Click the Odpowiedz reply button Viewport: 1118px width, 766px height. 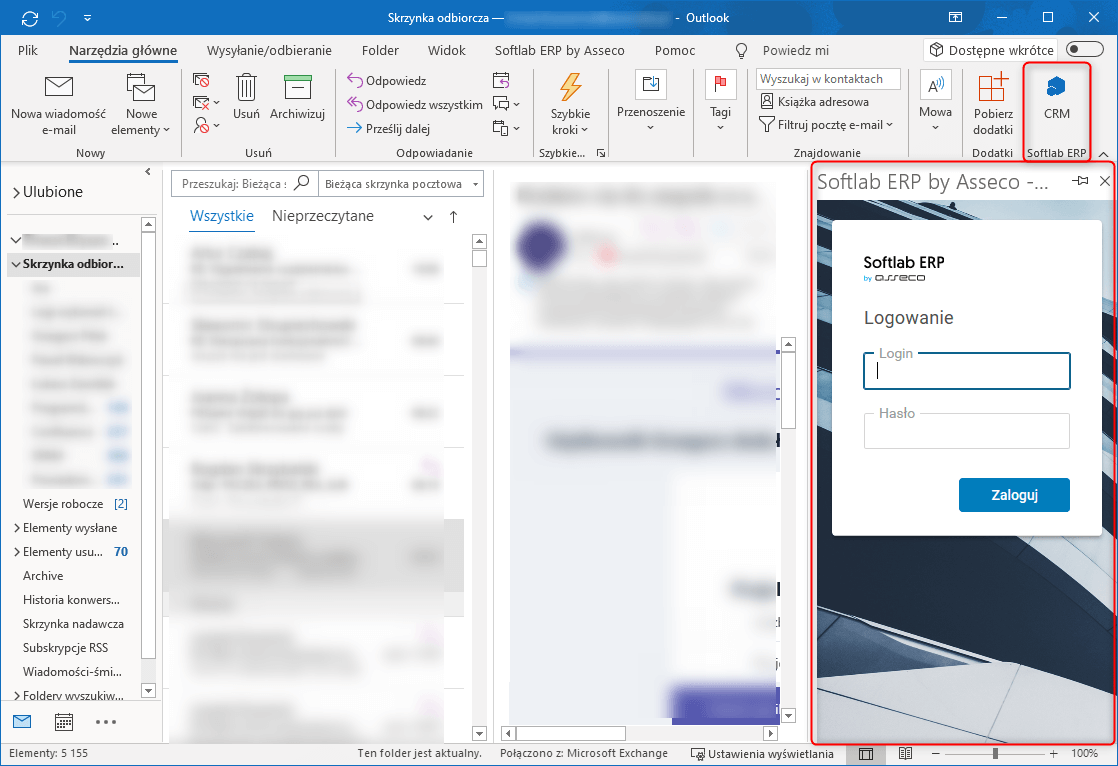coord(386,81)
